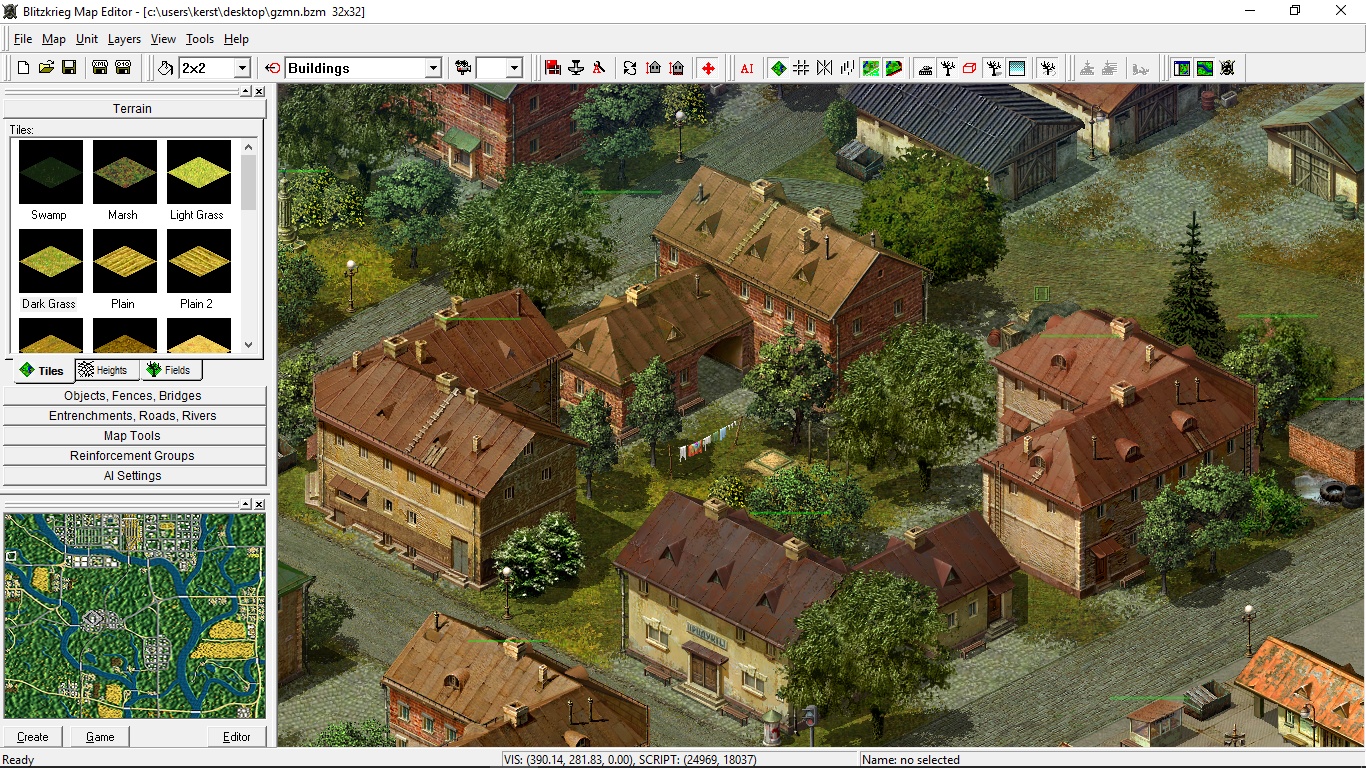This screenshot has width=1366, height=768.
Task: Click the rotate arrows toolbar icon
Action: pos(630,68)
